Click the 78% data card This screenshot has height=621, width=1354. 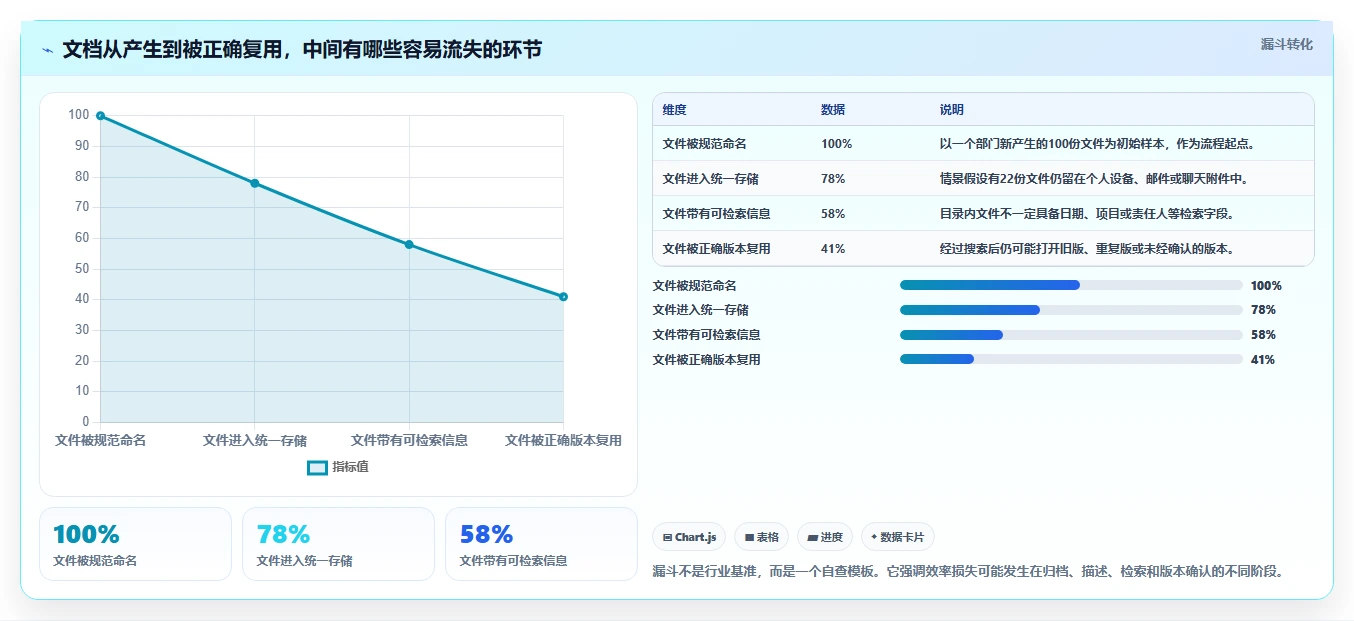pyautogui.click(x=338, y=544)
